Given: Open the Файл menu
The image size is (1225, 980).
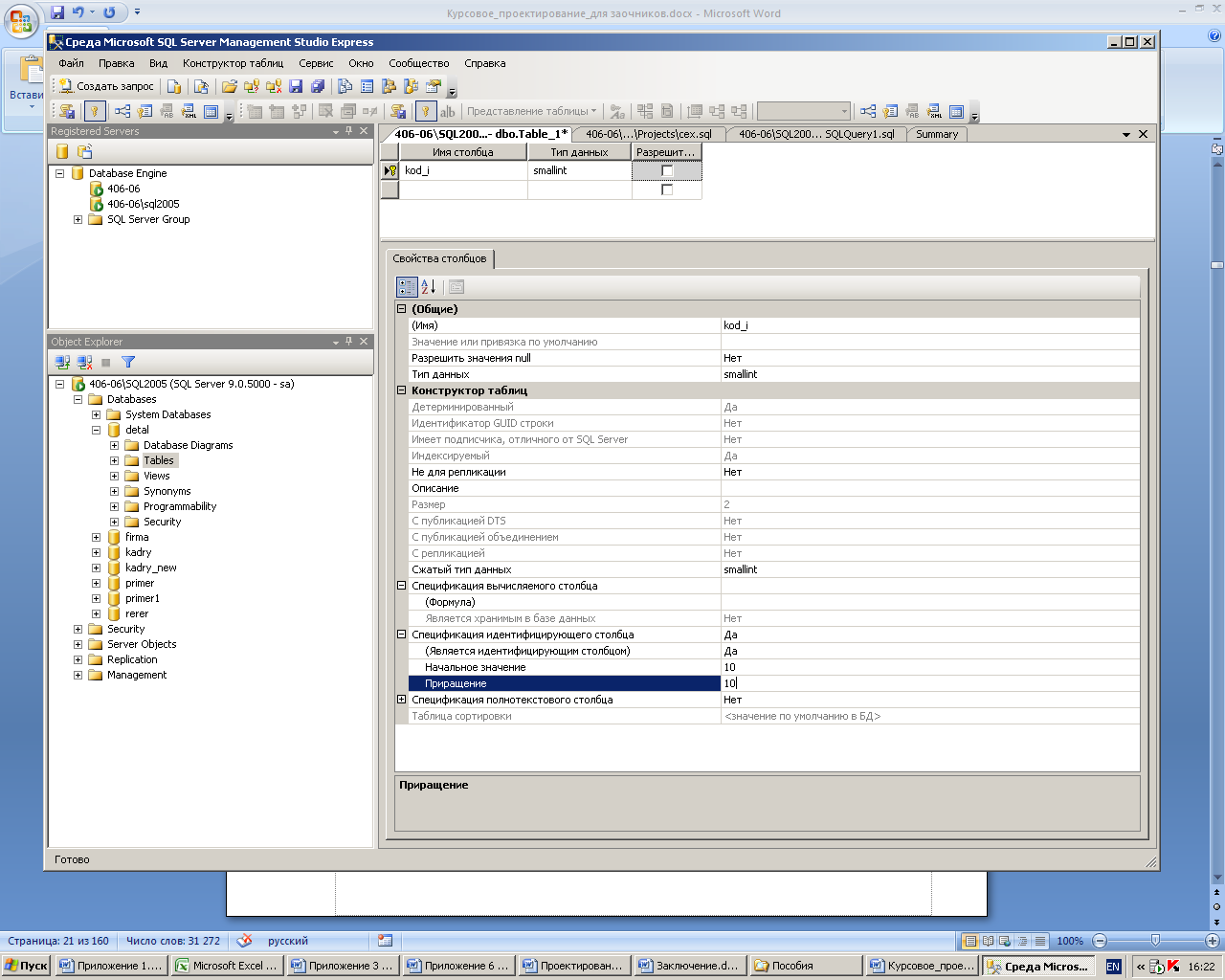Looking at the screenshot, I should [x=71, y=63].
